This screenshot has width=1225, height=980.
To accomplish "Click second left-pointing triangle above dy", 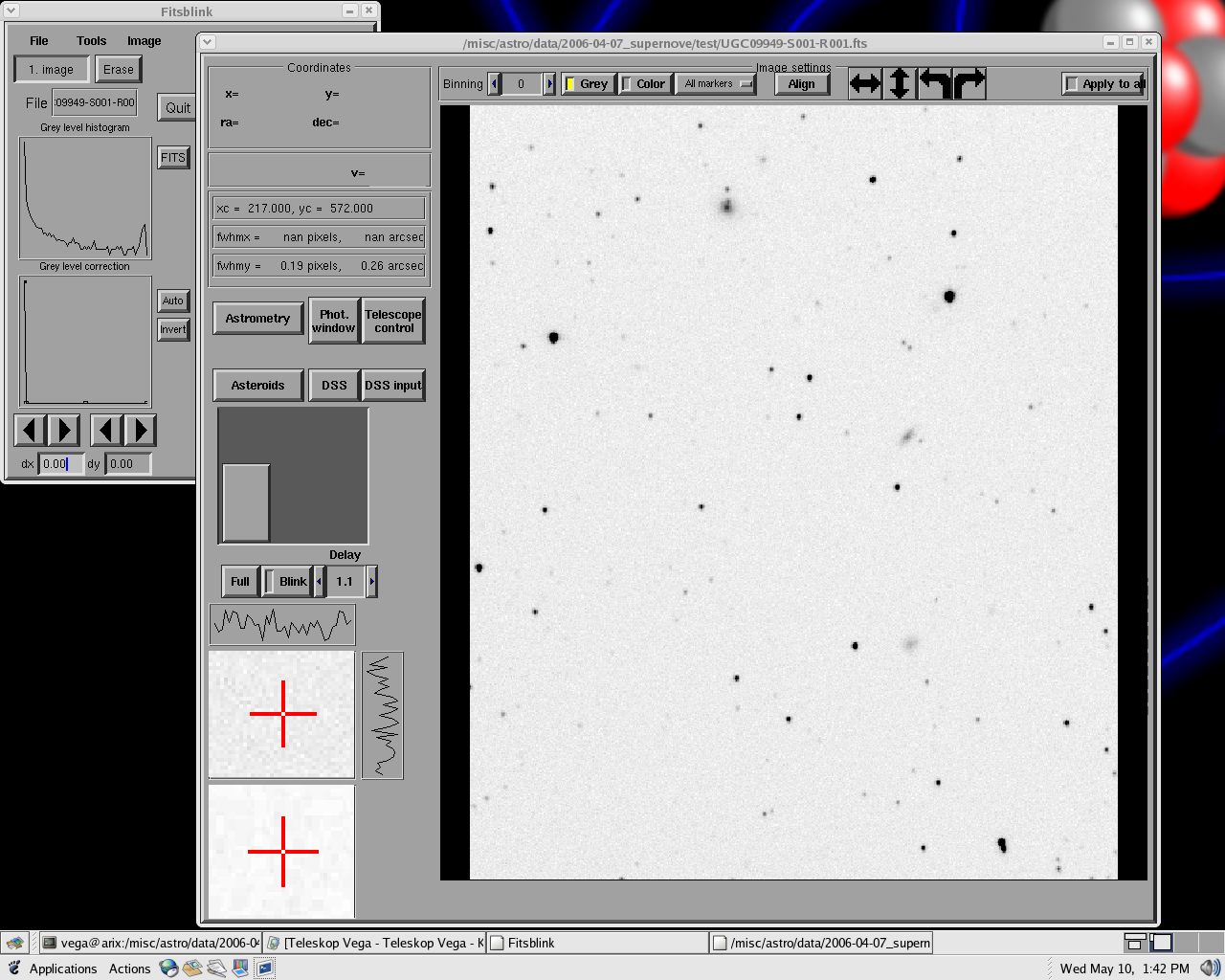I will [x=106, y=430].
